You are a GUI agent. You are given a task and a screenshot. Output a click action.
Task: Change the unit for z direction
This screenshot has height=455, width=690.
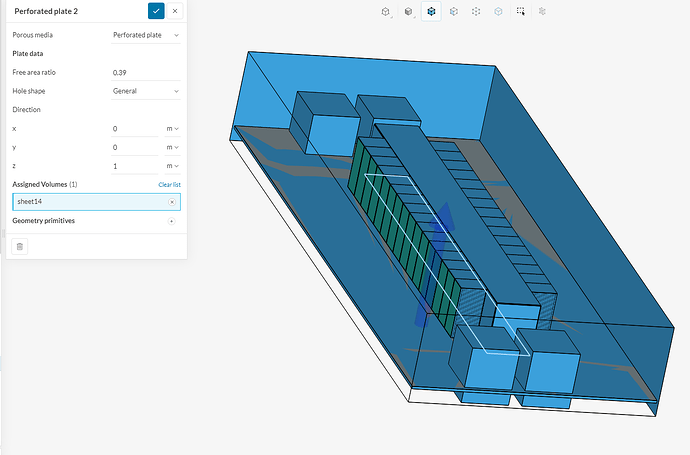173,166
